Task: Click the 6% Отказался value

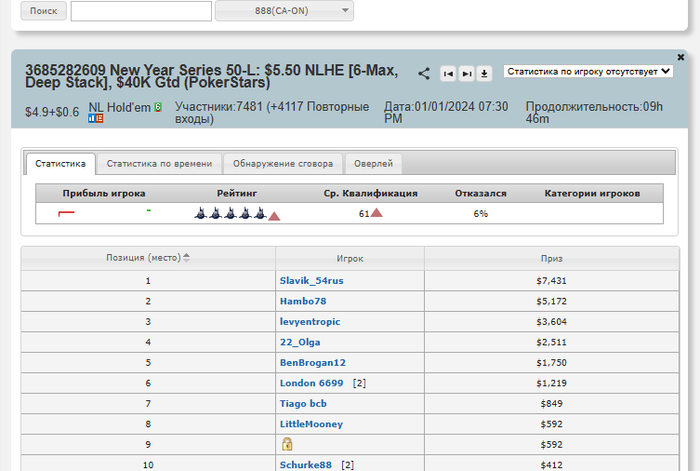Action: (481, 214)
